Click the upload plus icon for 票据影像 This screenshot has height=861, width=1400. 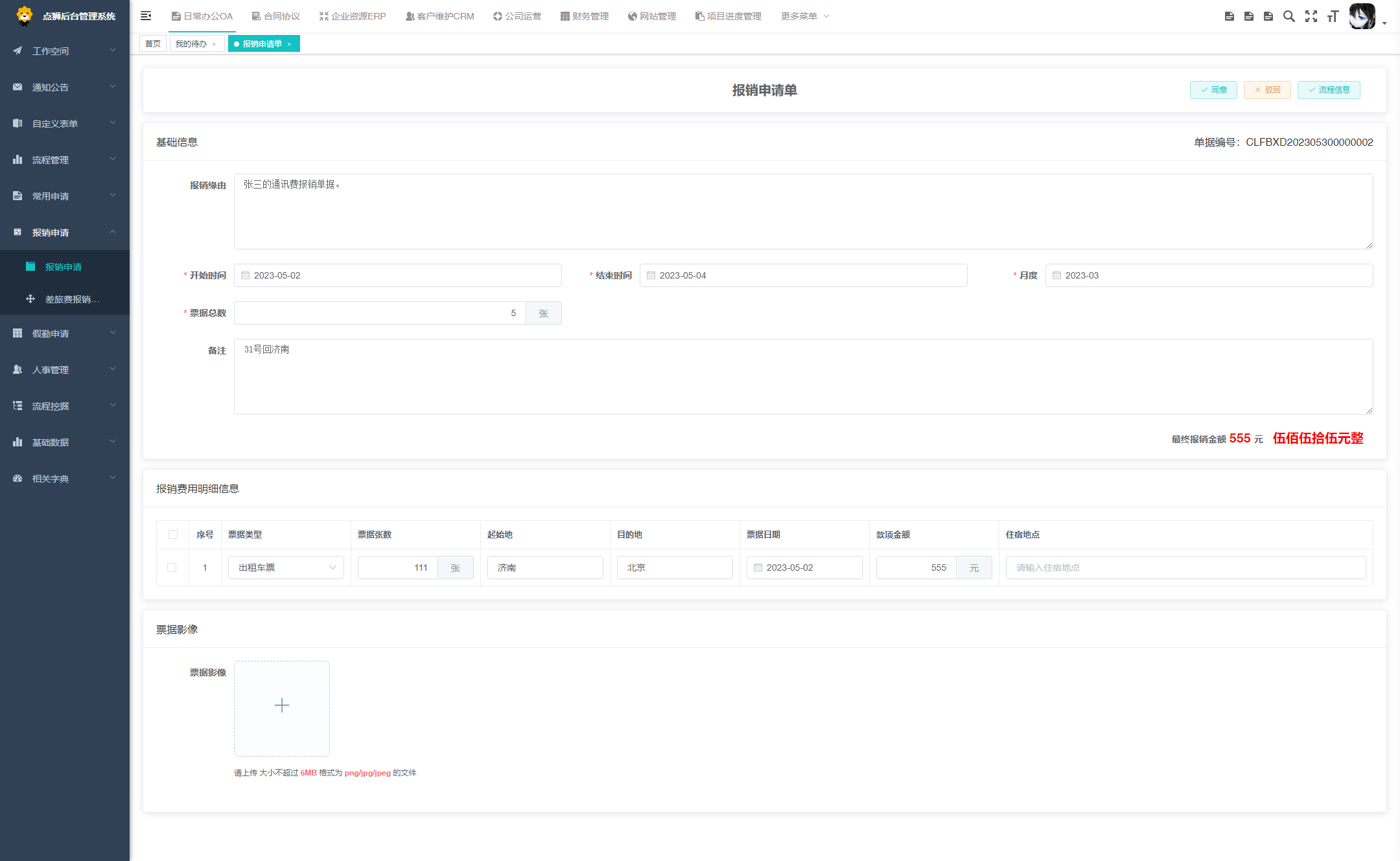282,706
